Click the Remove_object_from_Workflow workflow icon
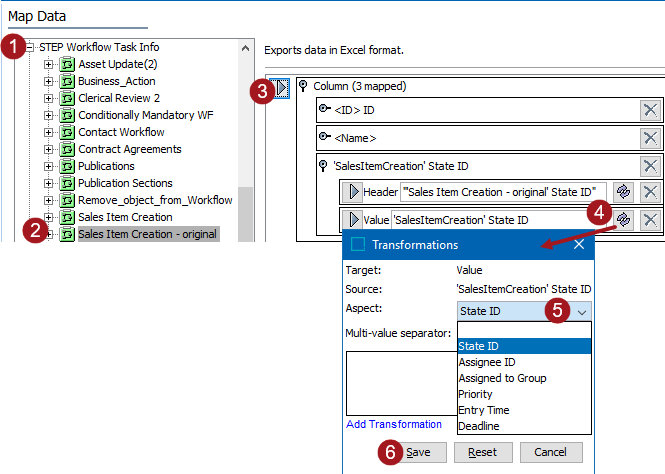665x474 pixels. [x=67, y=200]
